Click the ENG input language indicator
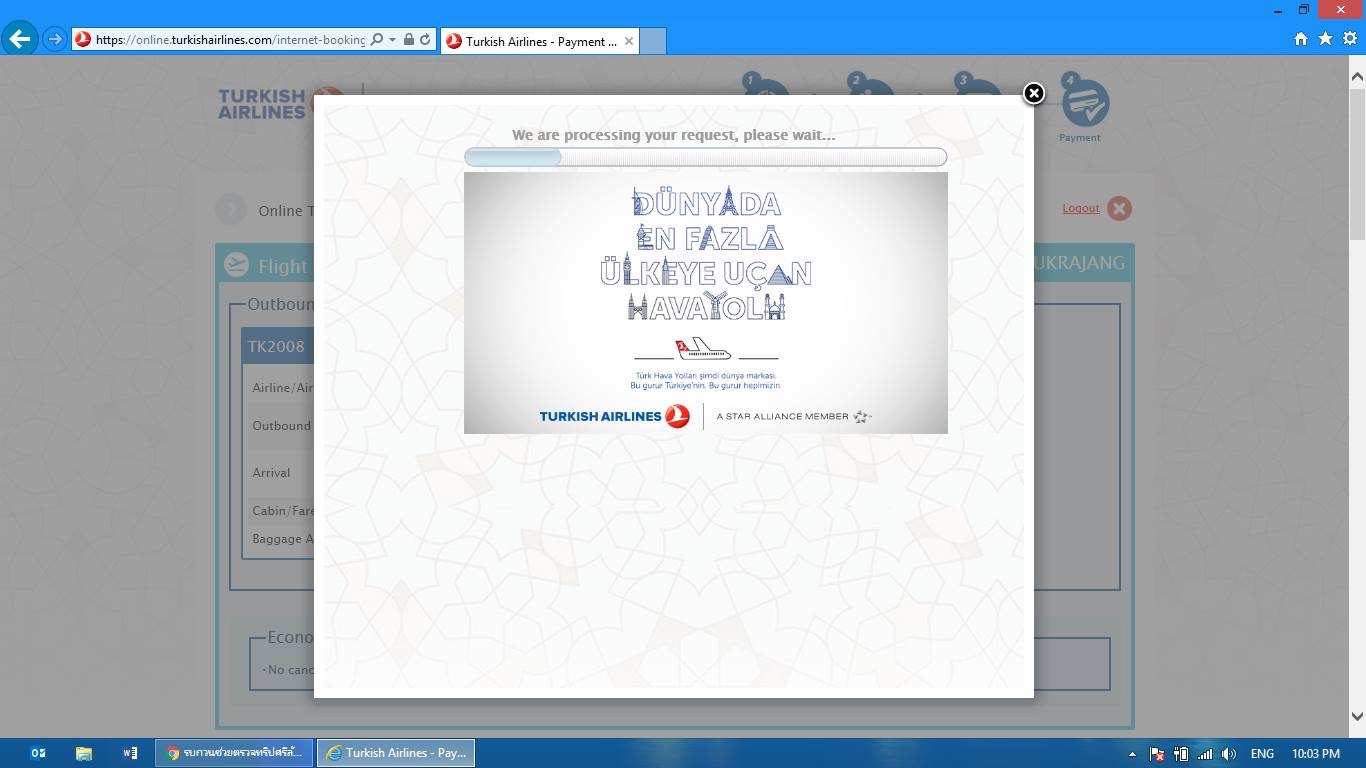This screenshot has height=768, width=1366. 1262,754
